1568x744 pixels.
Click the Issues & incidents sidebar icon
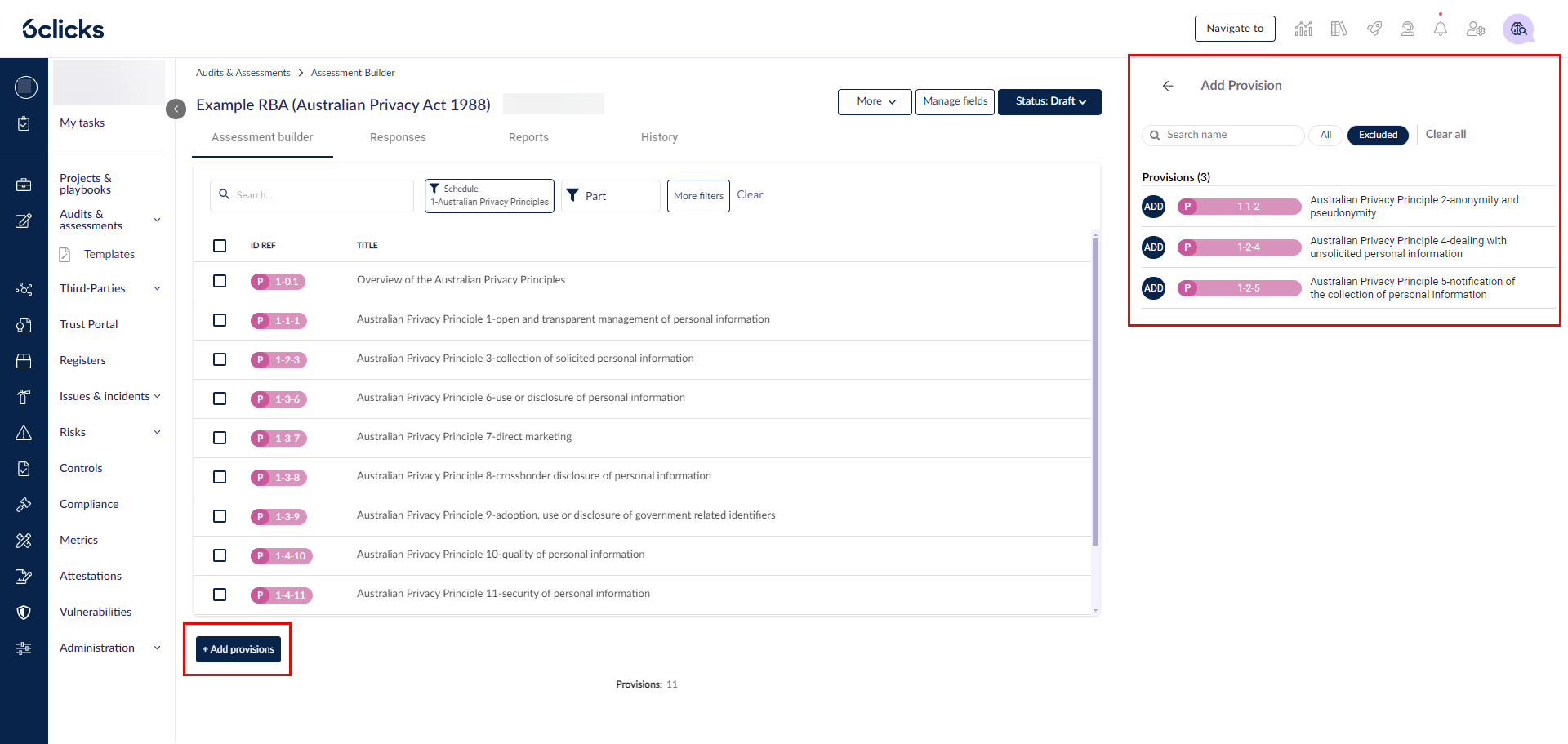point(24,397)
